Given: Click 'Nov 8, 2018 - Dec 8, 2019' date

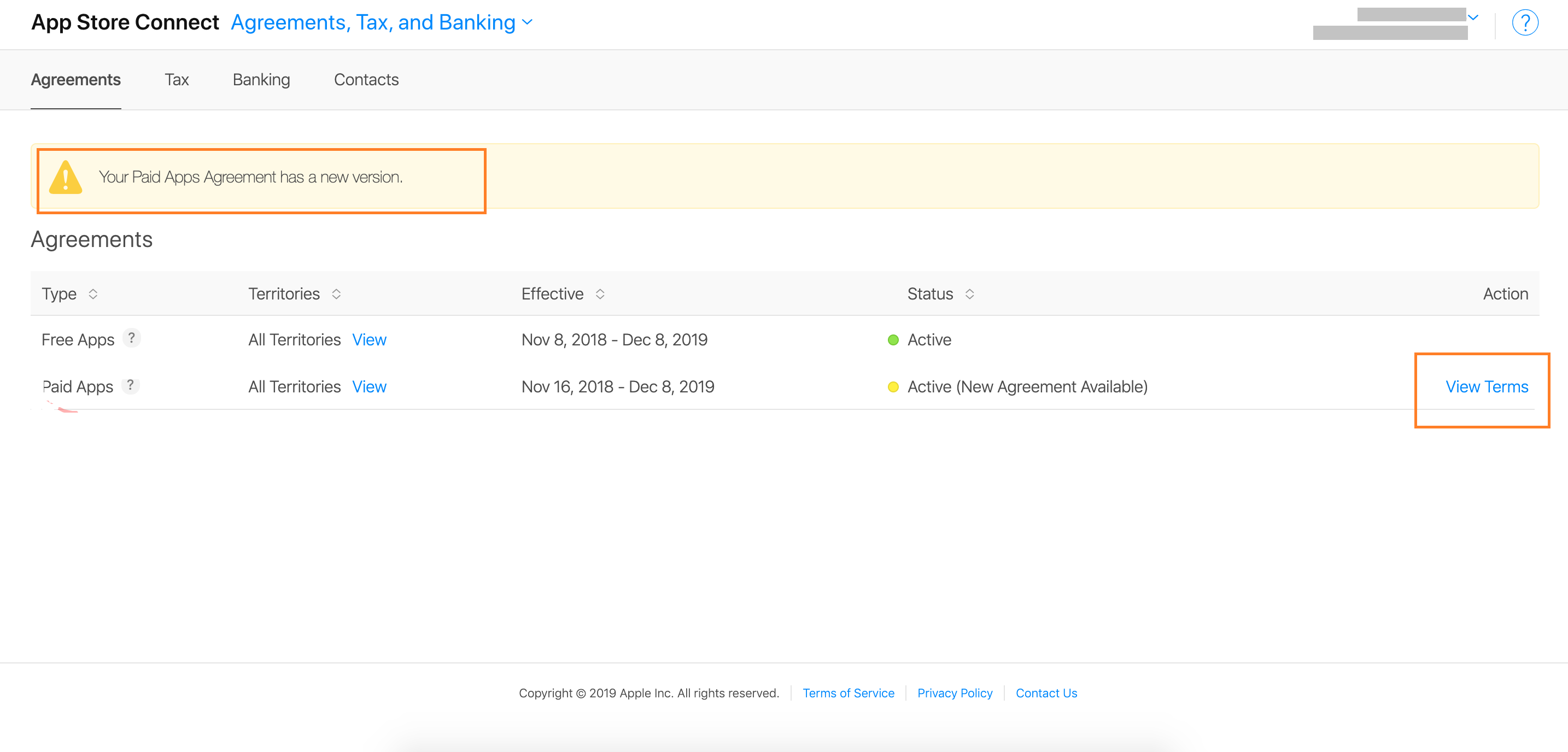Looking at the screenshot, I should pyautogui.click(x=614, y=340).
